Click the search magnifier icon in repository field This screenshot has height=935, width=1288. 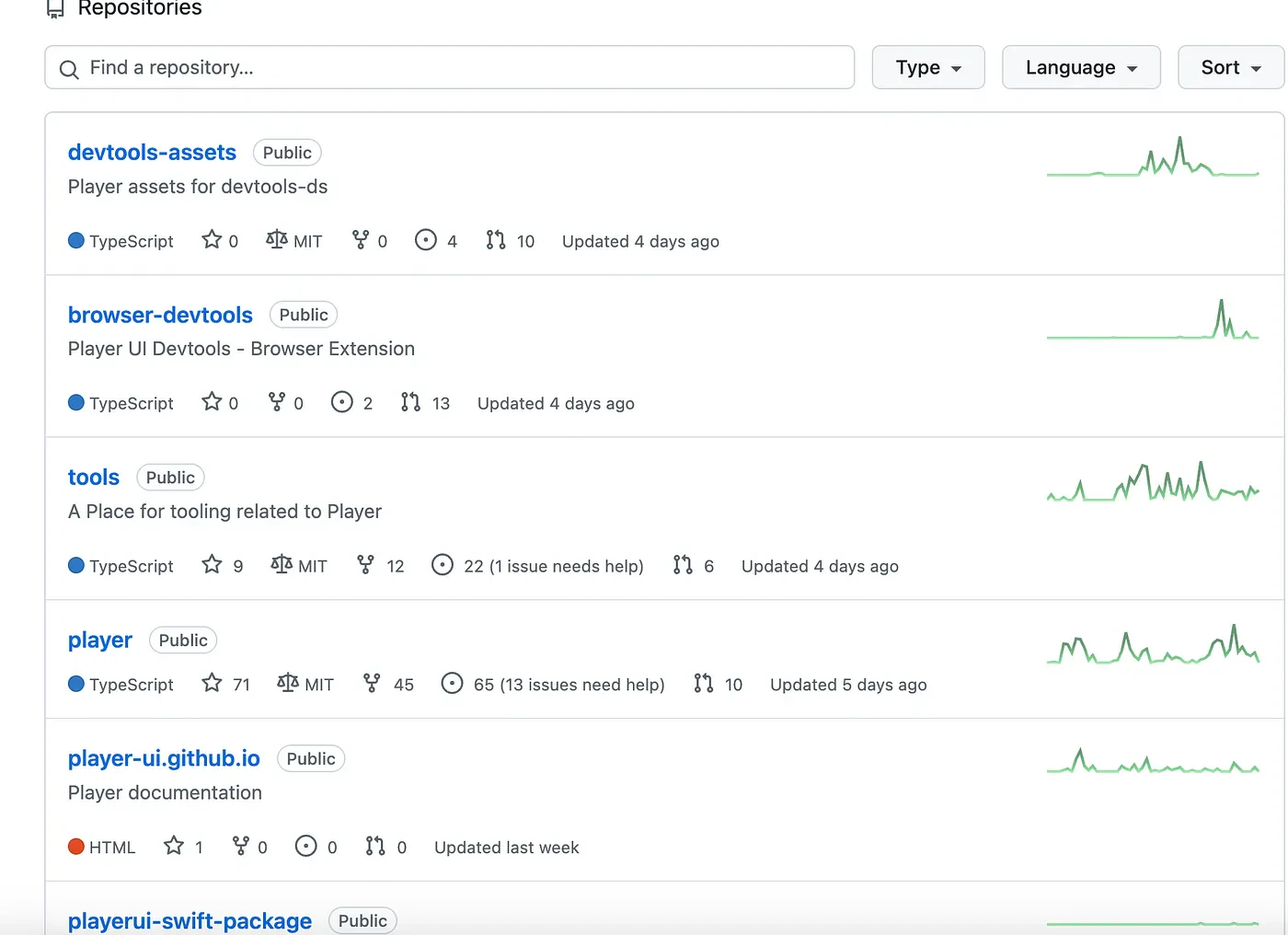click(69, 69)
